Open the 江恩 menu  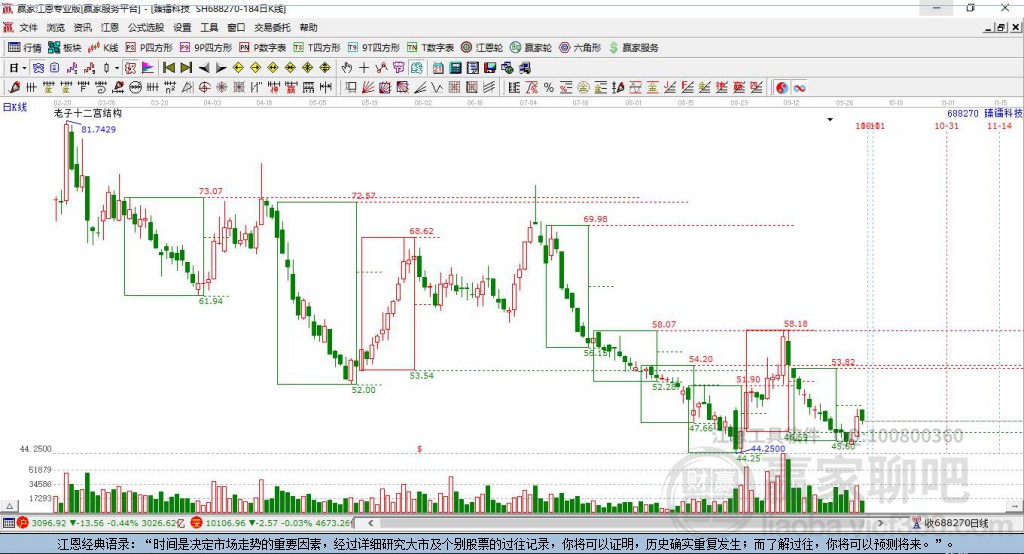pos(110,27)
